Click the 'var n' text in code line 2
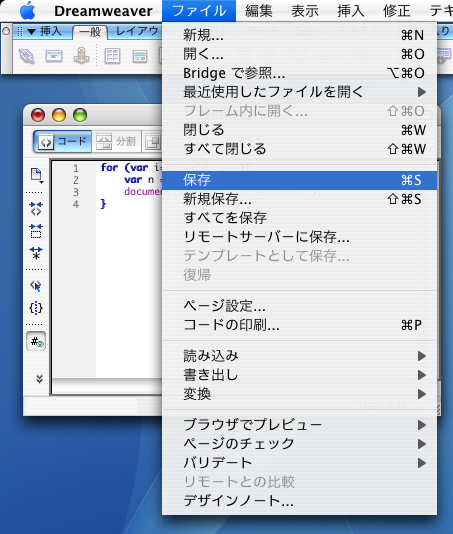 tap(139, 179)
